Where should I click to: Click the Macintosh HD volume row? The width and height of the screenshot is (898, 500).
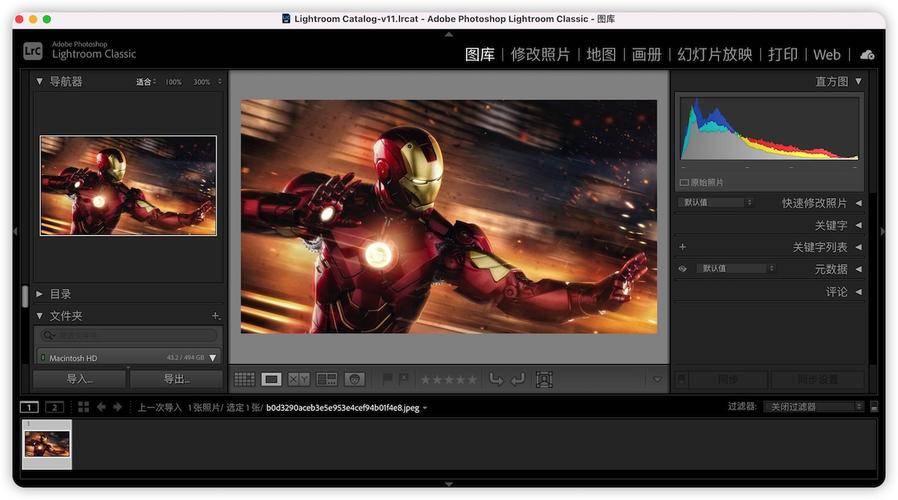128,357
